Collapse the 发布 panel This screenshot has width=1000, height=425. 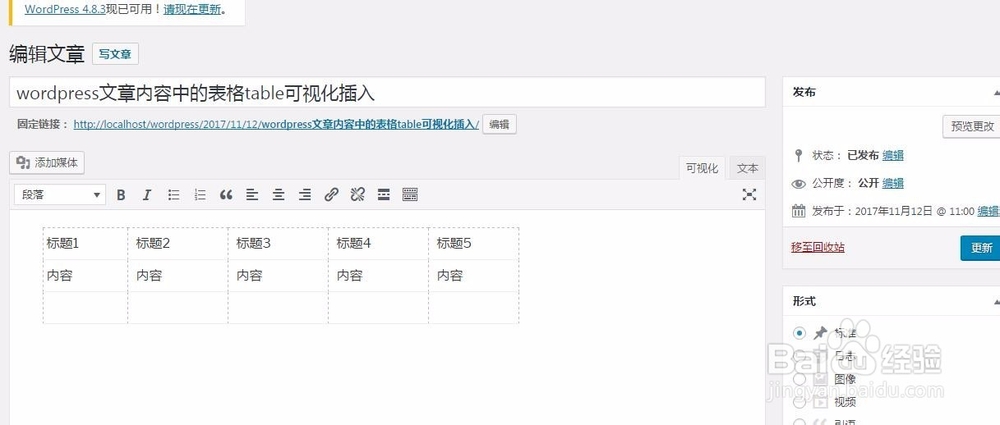pyautogui.click(x=996, y=93)
